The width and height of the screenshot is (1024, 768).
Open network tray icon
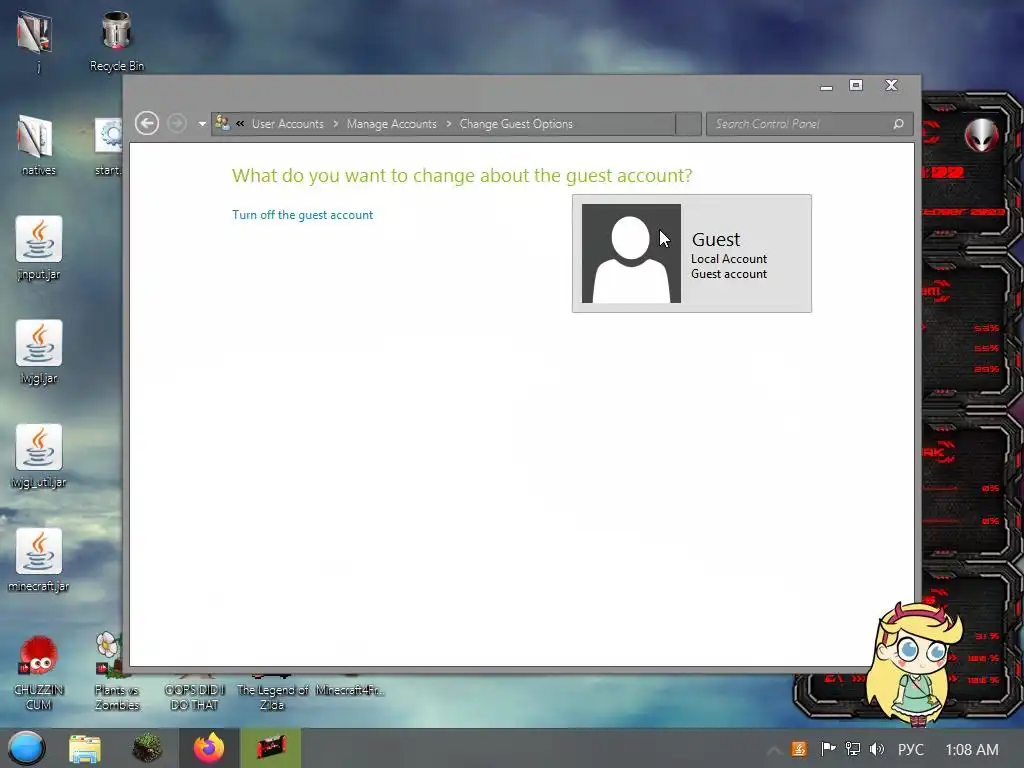click(x=852, y=749)
